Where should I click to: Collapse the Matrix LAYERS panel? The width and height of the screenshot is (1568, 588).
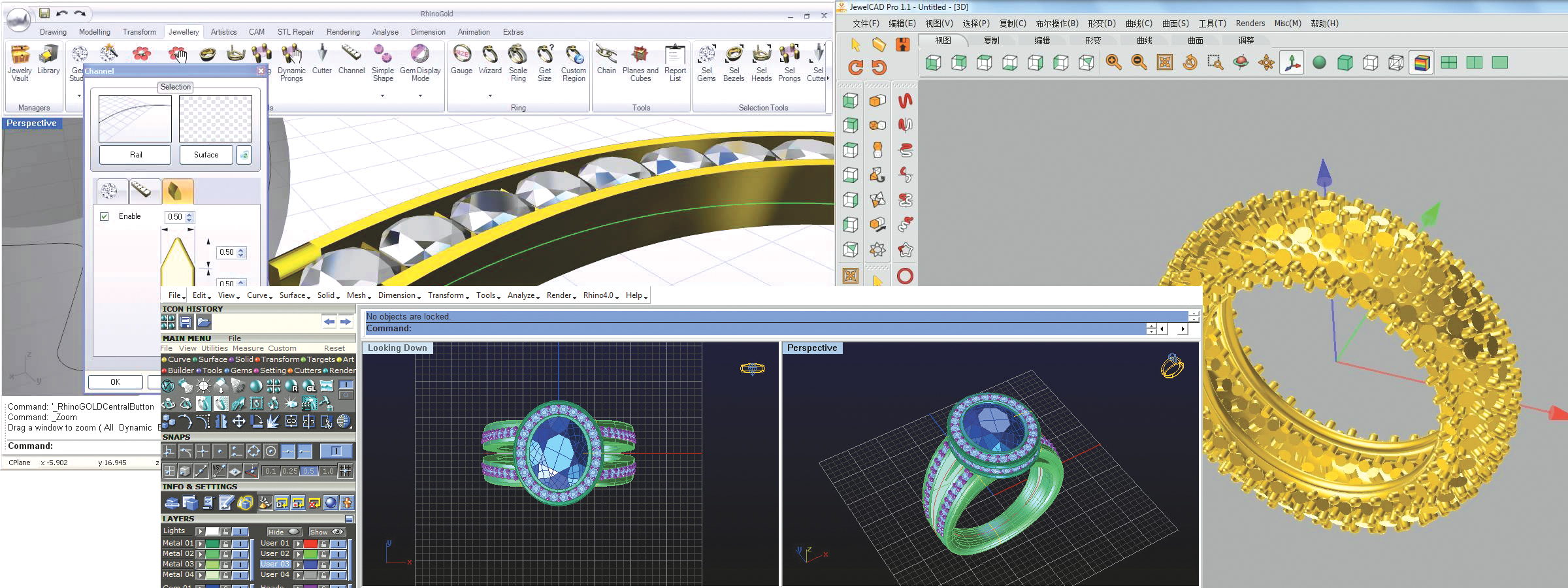point(350,519)
